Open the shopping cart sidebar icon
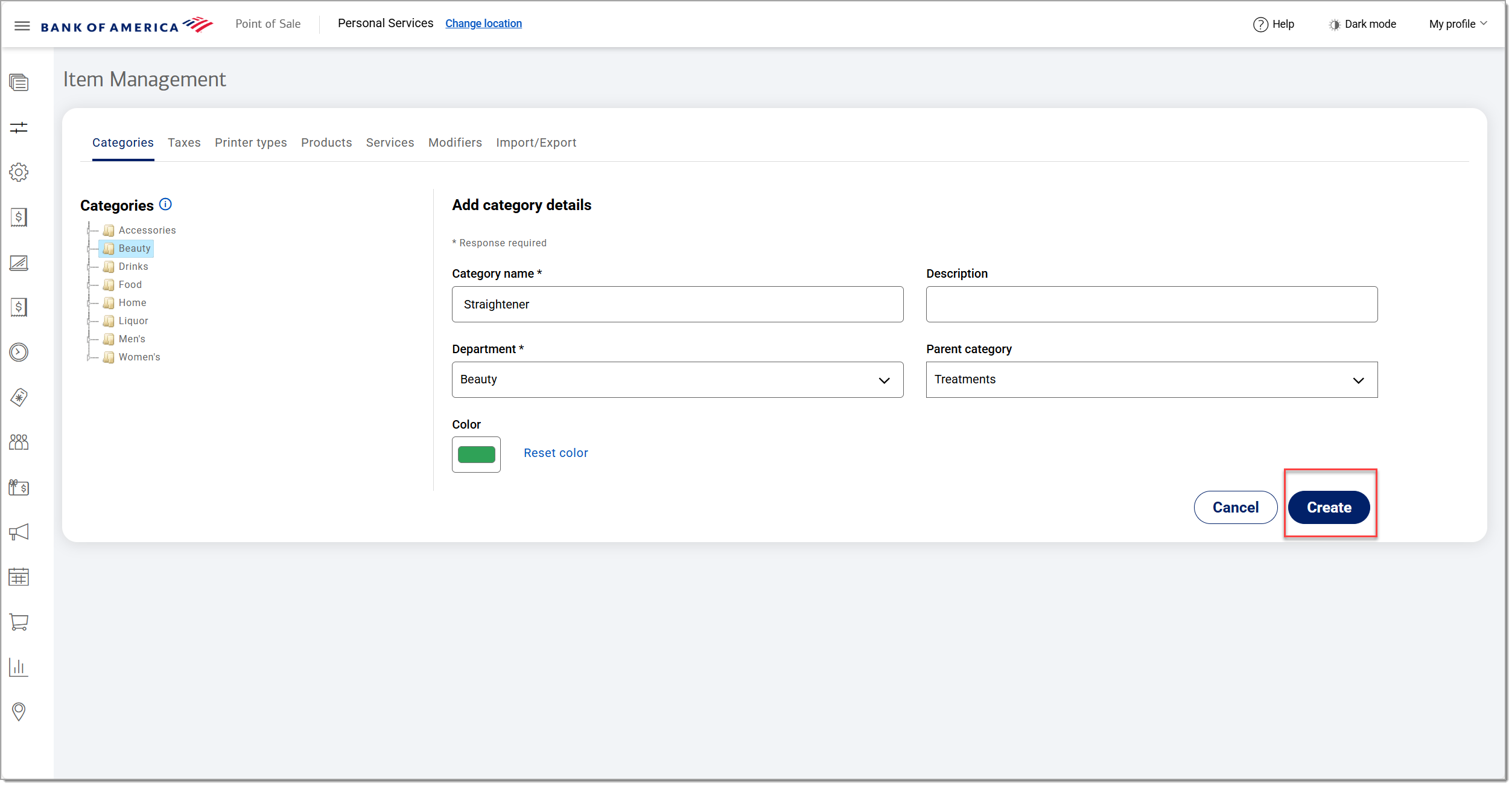 point(19,622)
